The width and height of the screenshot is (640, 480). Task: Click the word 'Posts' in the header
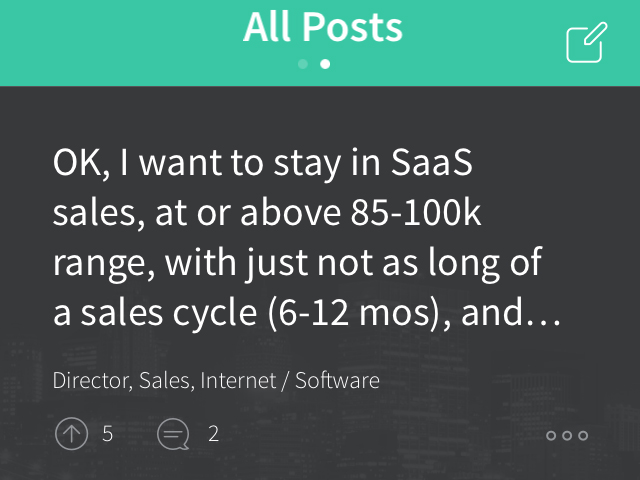click(x=352, y=27)
